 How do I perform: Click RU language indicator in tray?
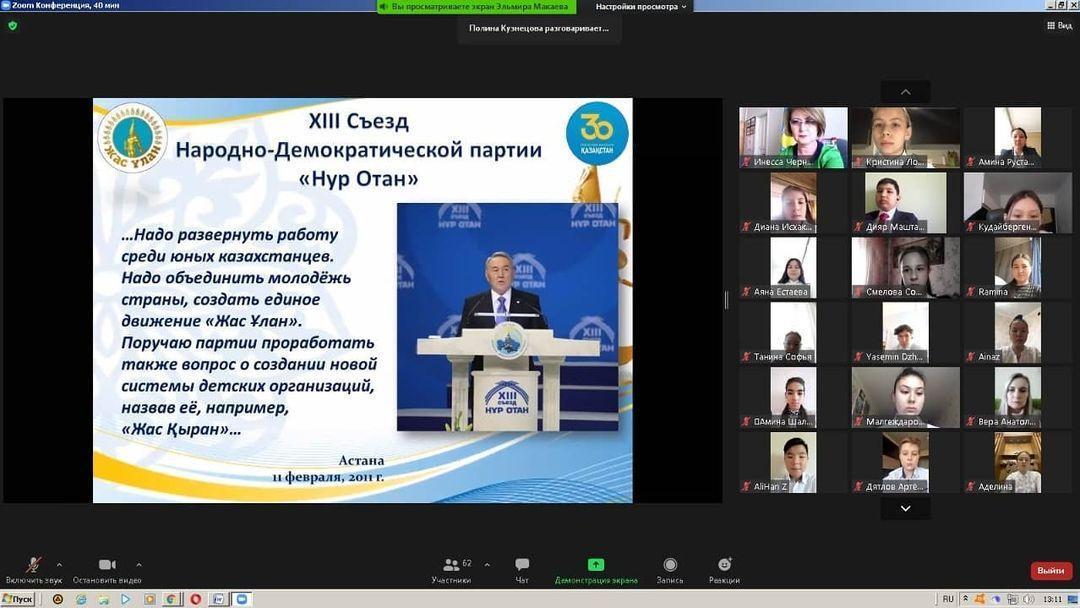tap(948, 599)
